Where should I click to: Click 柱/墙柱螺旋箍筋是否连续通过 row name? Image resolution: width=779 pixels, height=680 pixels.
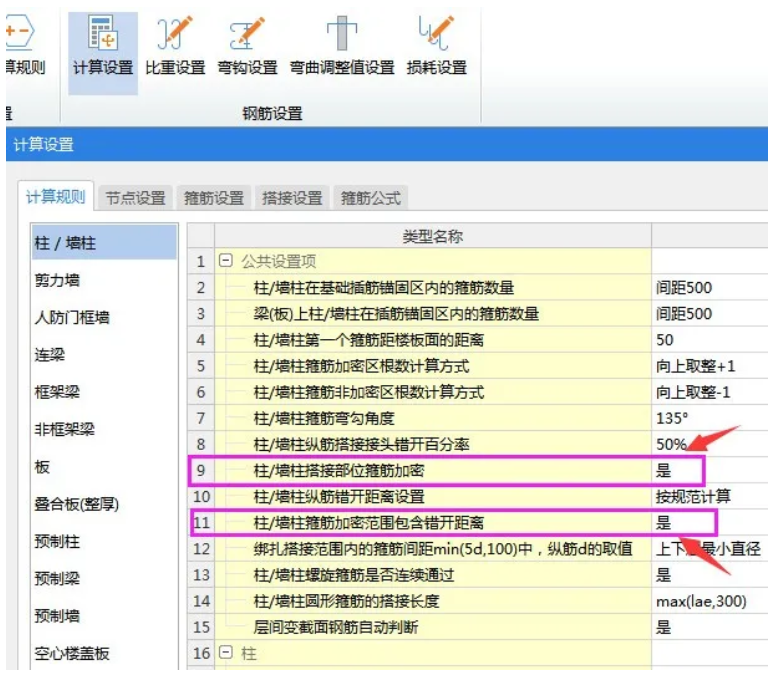(354, 575)
